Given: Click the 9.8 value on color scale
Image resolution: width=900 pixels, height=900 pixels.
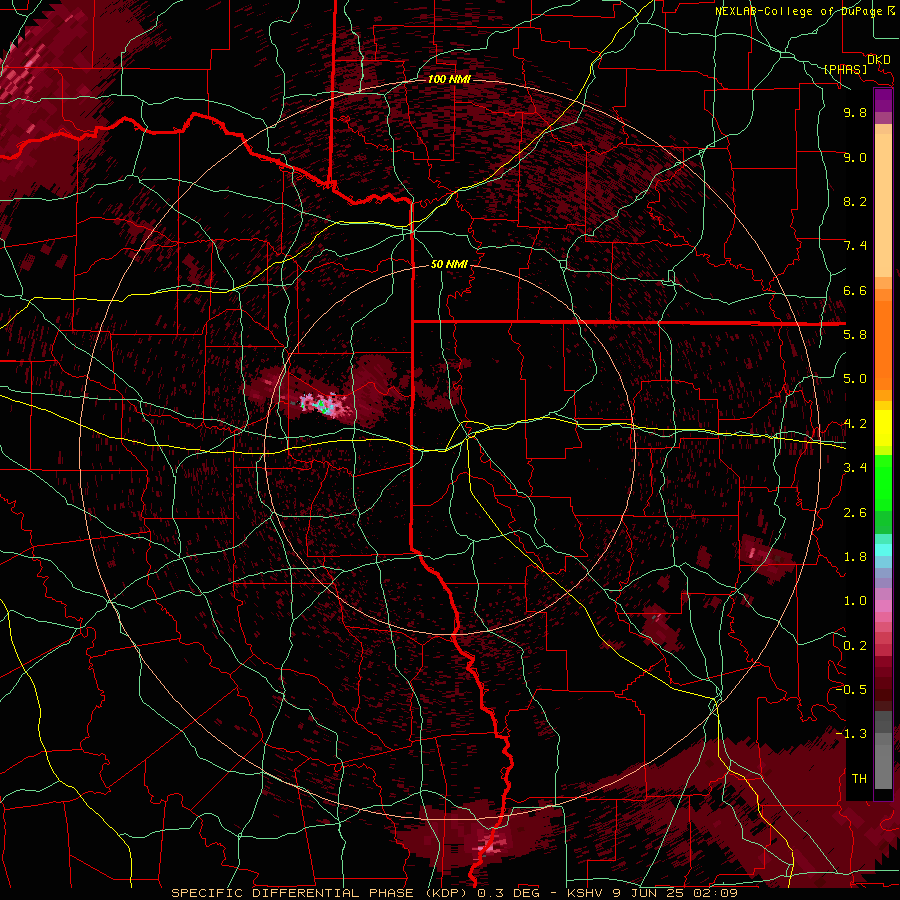Looking at the screenshot, I should pos(855,112).
